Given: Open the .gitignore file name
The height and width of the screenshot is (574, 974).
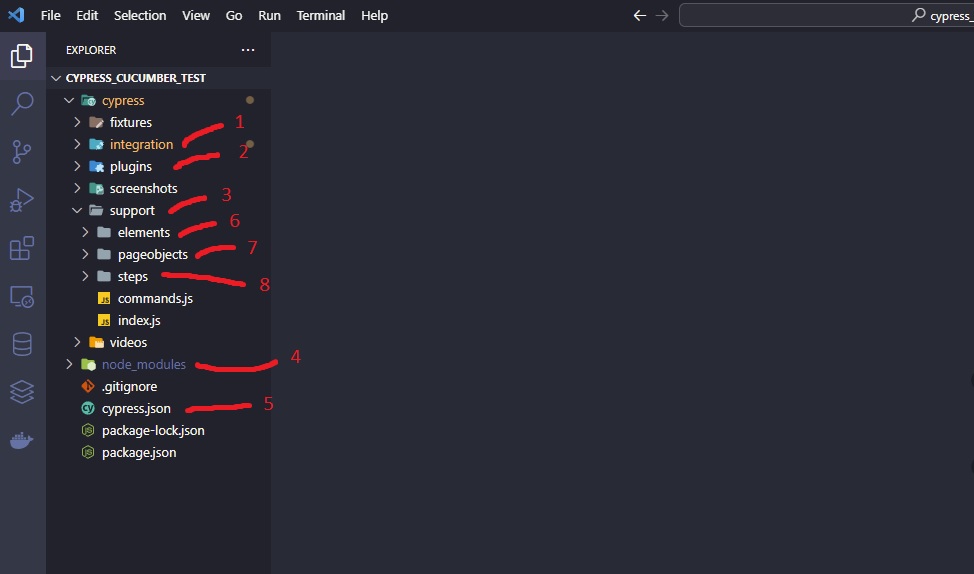Looking at the screenshot, I should click(129, 386).
